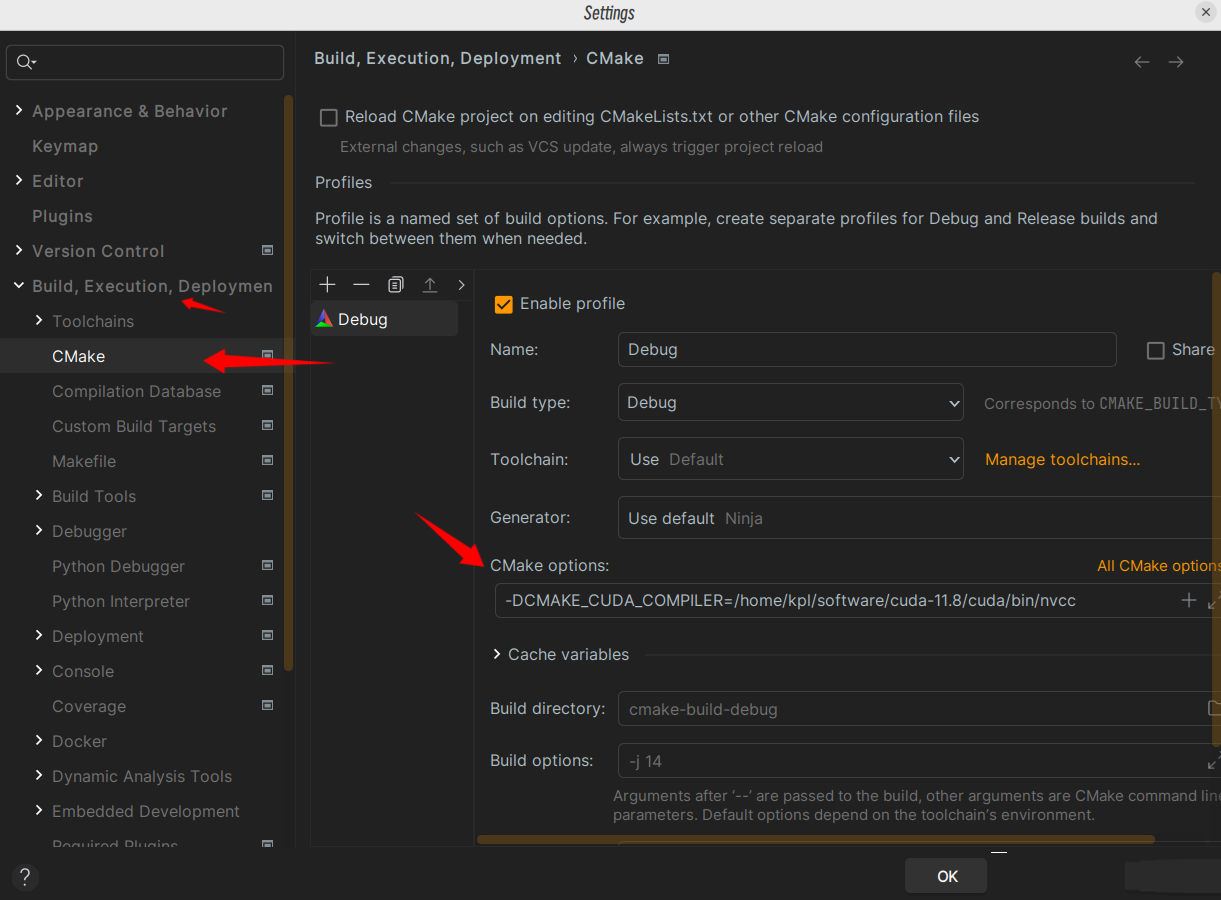Click Build, Execution, Deployment breadcrumb
This screenshot has height=900, width=1221.
[x=438, y=59]
